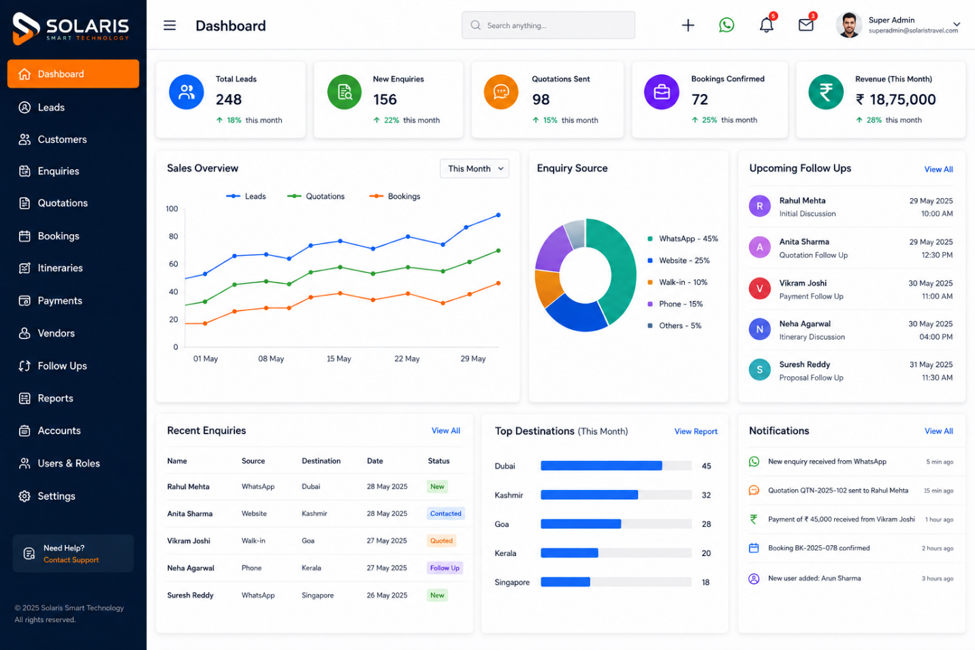The height and width of the screenshot is (650, 975).
Task: Expand the Super Admin account dropdown arrow
Action: click(956, 25)
